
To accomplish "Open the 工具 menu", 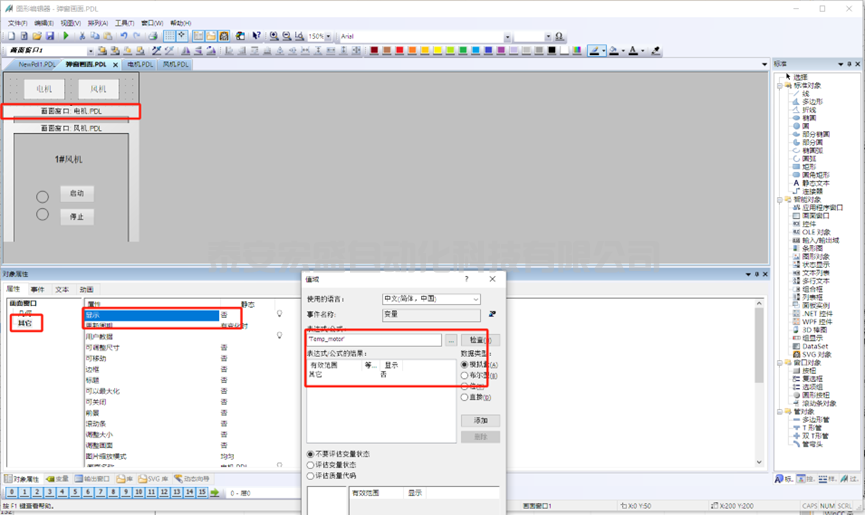I will coord(124,22).
